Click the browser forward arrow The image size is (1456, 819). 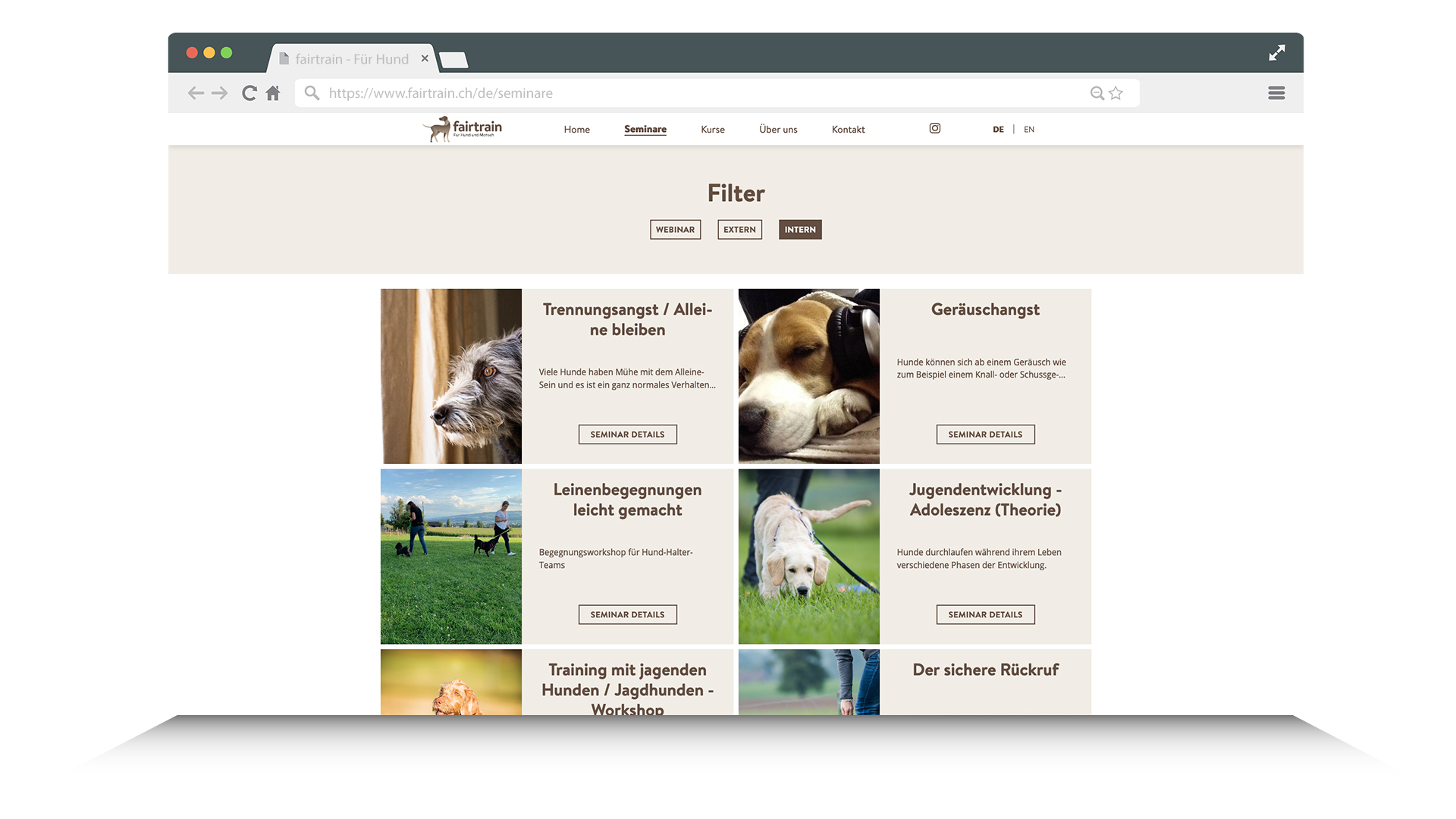coord(220,93)
